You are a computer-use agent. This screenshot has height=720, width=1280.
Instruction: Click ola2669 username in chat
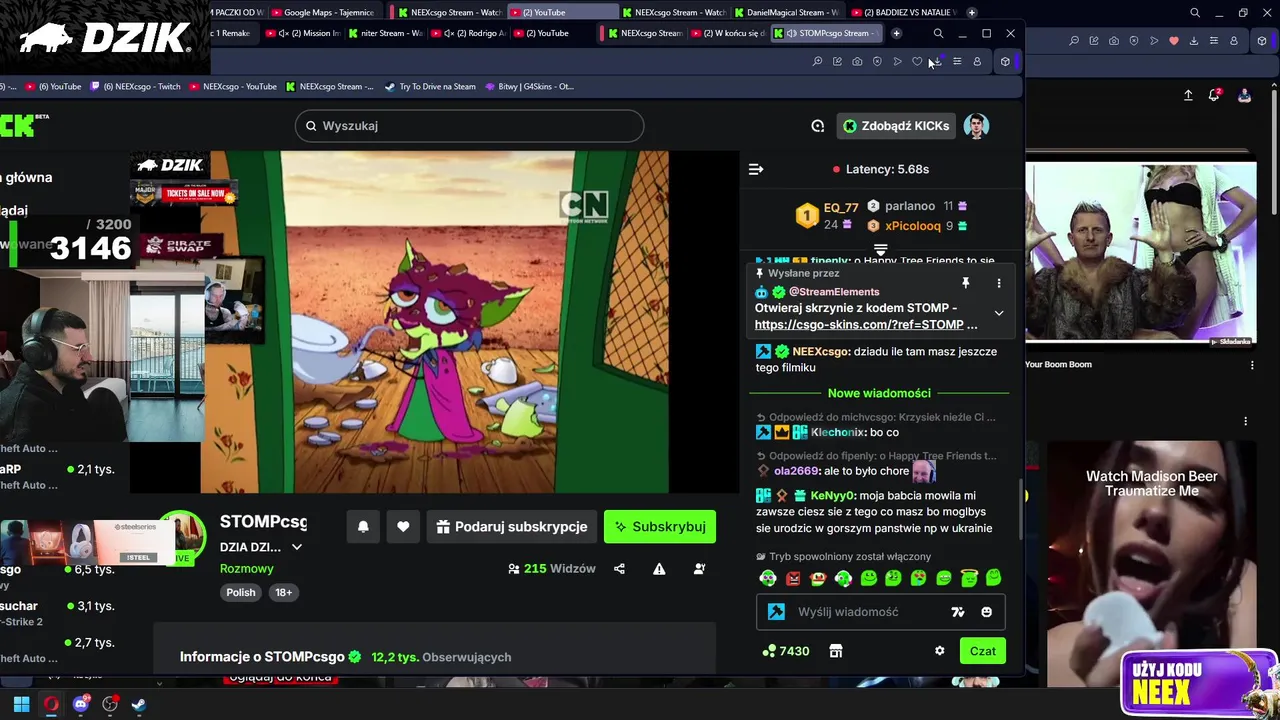pos(796,471)
